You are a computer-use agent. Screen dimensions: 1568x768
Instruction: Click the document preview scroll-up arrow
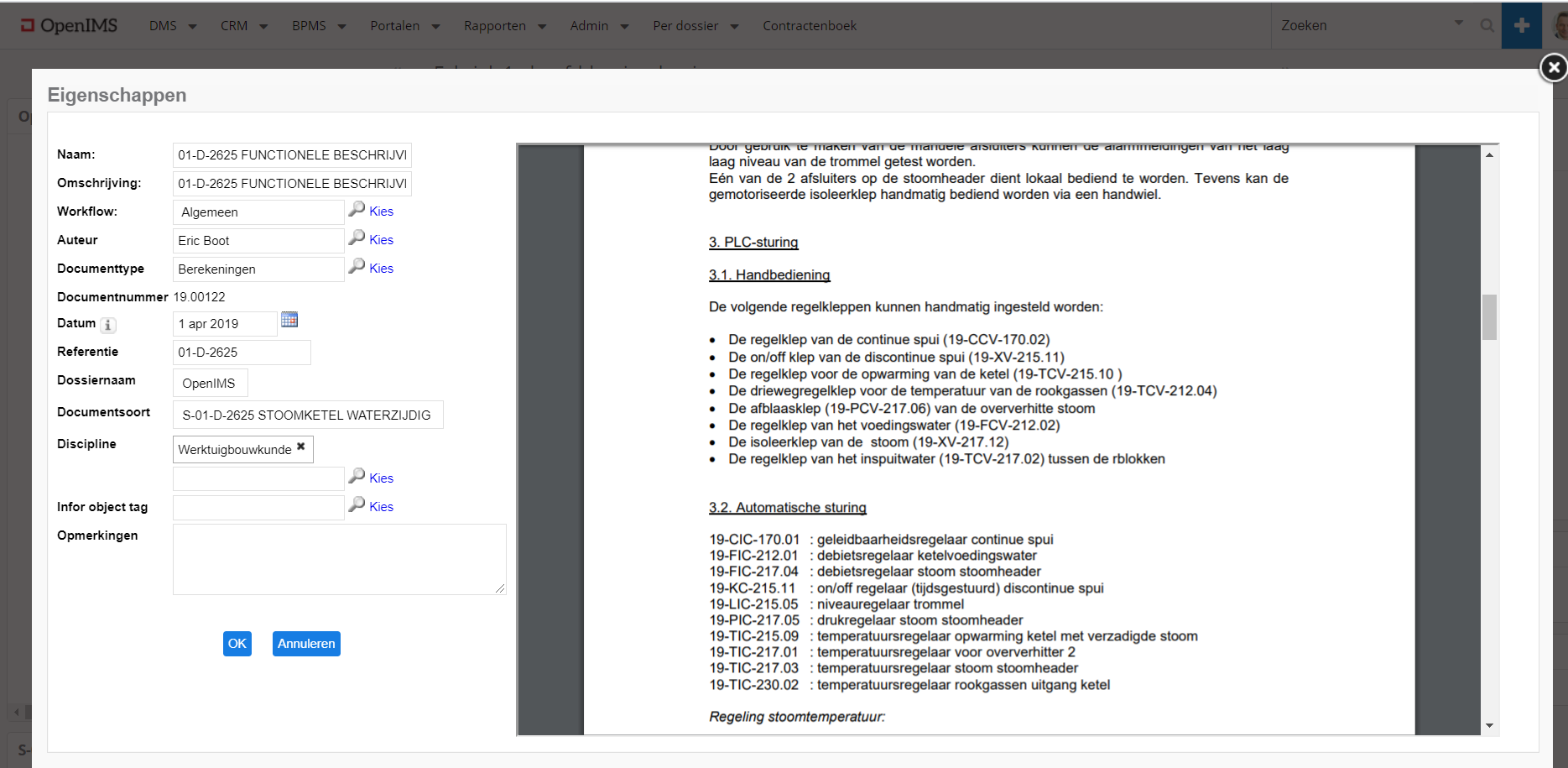click(1489, 155)
